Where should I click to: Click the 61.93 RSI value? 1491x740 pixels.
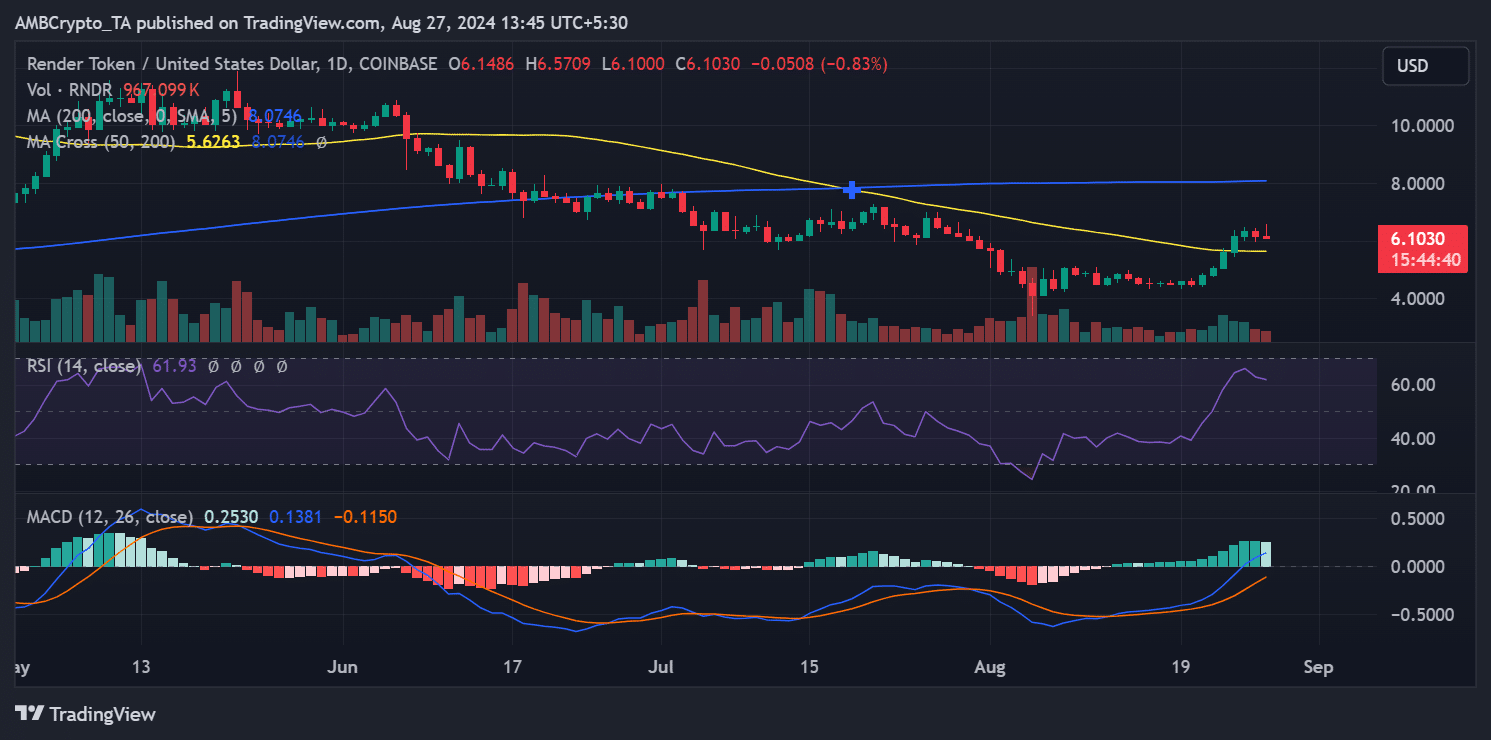point(173,367)
